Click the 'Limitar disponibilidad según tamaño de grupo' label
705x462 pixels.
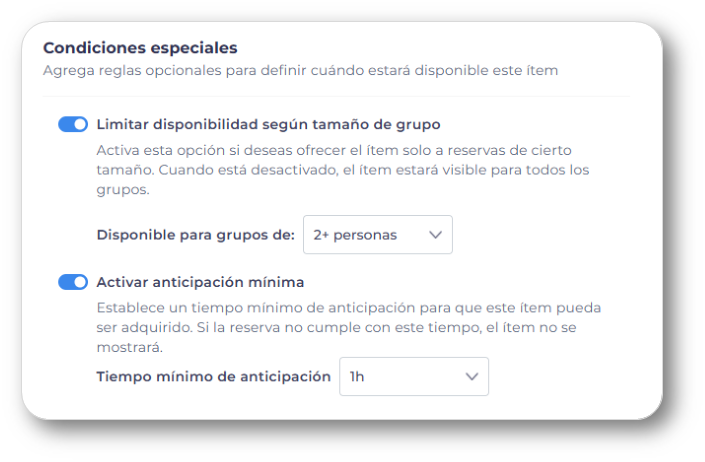[268, 125]
